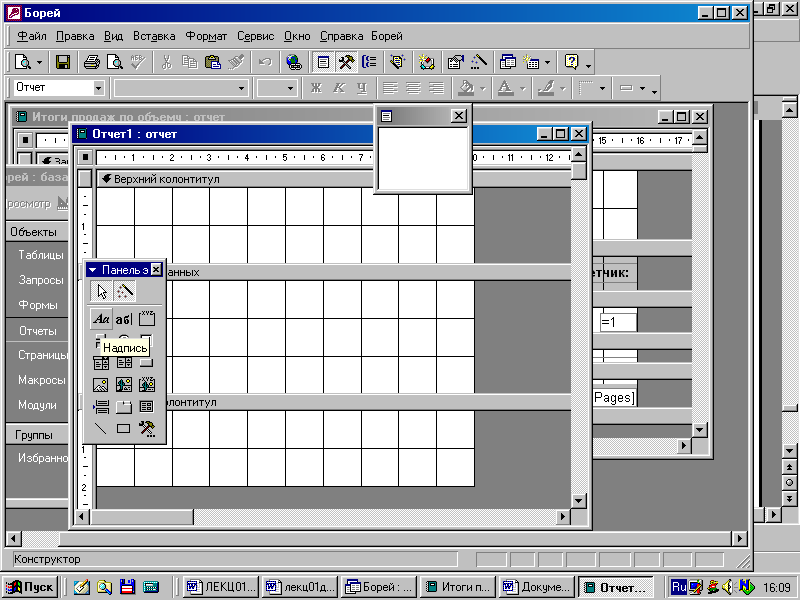Click the Пуск start button
This screenshot has height=600, width=800.
[x=31, y=587]
